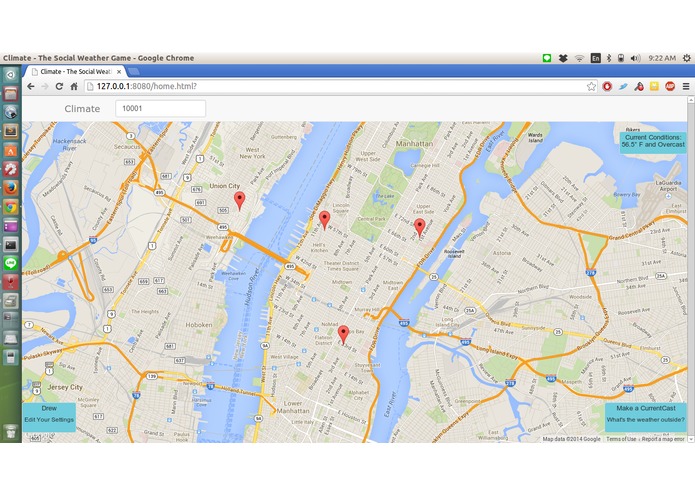This screenshot has height=494, width=695.
Task: Open the Wi-Fi network indicator
Action: 579,58
